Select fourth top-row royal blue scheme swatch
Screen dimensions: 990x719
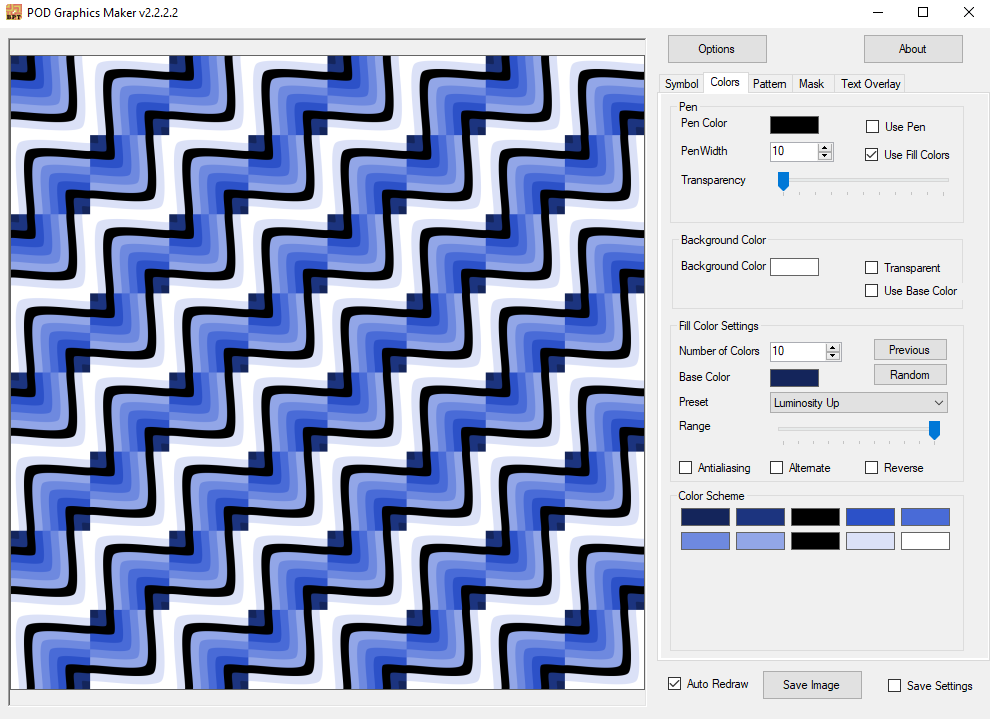pyautogui.click(x=870, y=517)
